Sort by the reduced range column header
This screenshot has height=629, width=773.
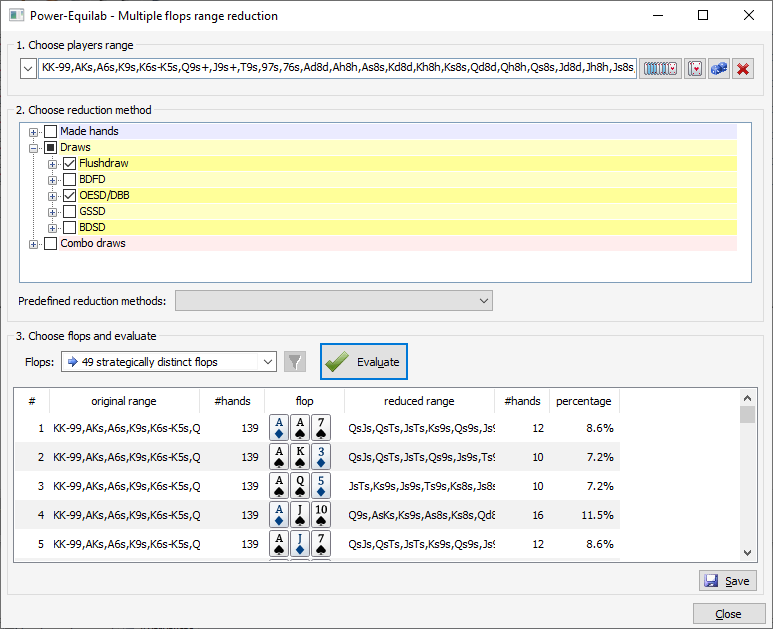tap(419, 401)
